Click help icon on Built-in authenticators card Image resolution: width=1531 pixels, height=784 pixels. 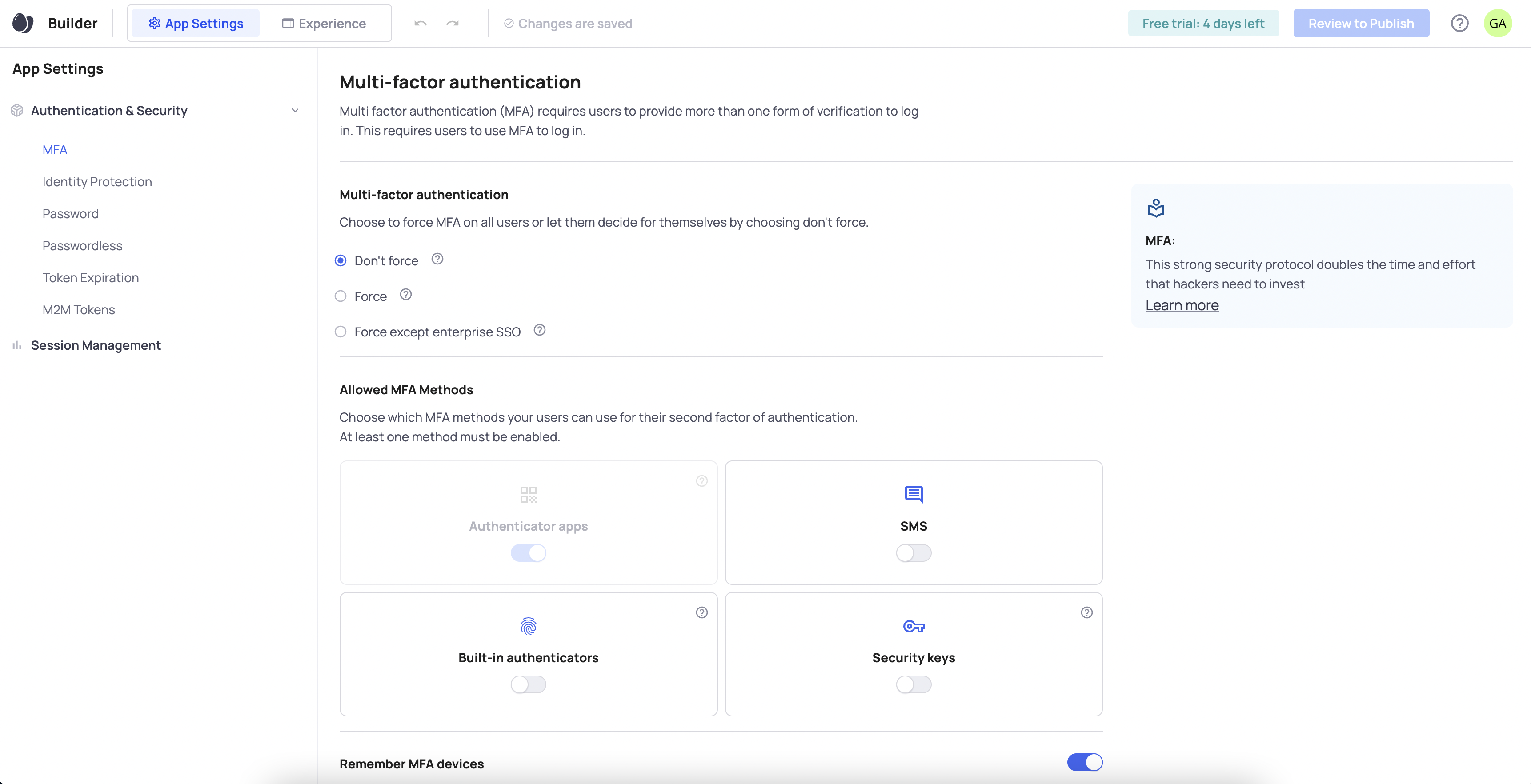(x=701, y=612)
